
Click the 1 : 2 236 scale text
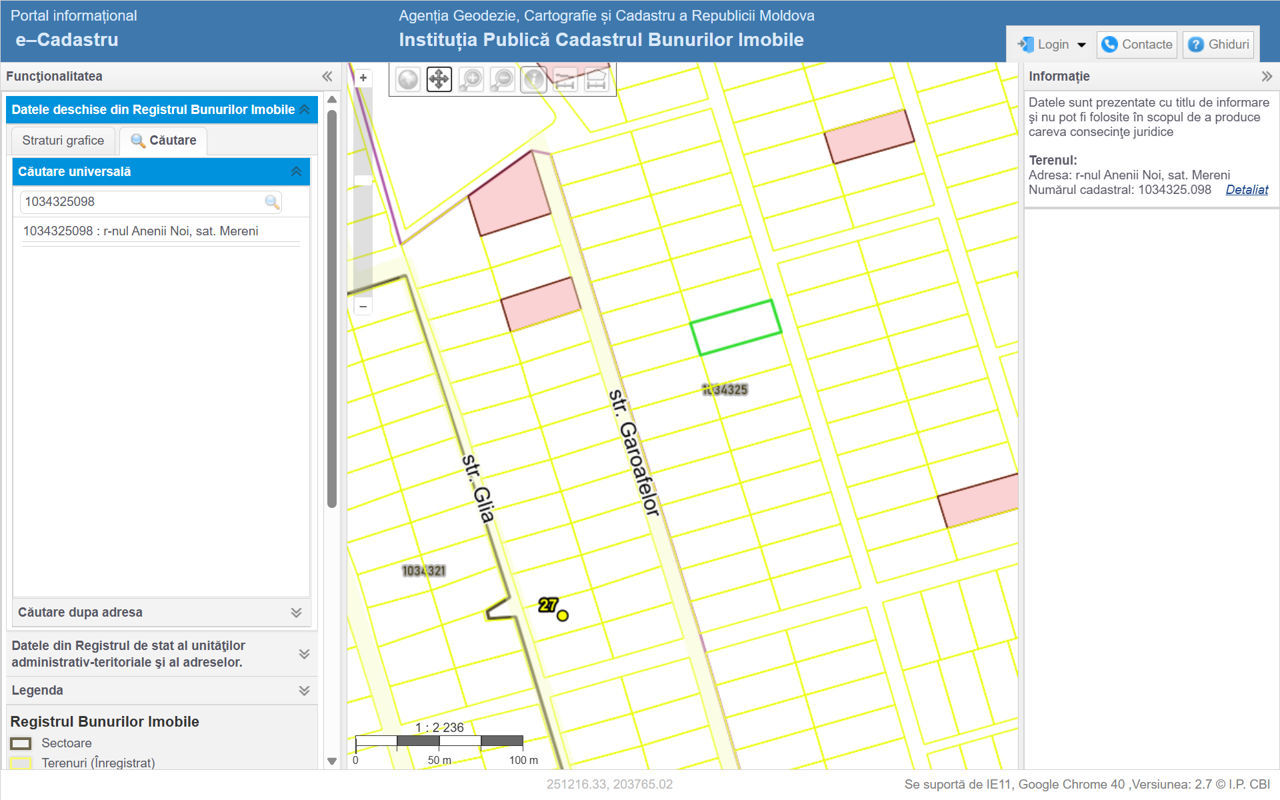click(440, 728)
